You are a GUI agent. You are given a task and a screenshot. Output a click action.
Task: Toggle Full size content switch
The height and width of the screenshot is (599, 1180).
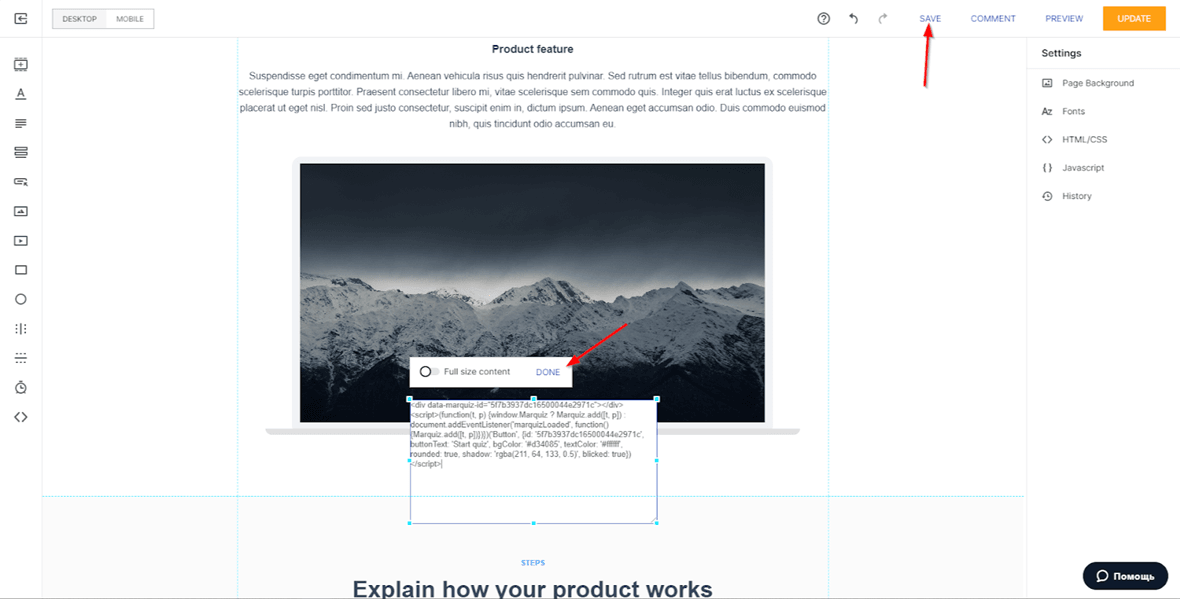tap(429, 372)
